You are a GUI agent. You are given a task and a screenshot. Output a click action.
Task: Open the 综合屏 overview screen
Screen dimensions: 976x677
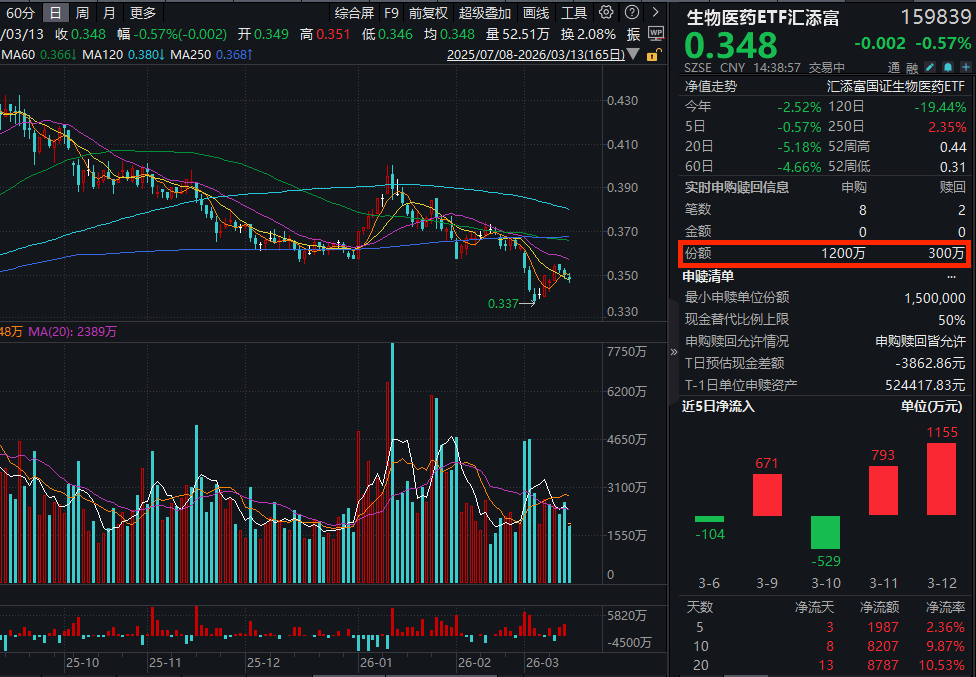354,13
